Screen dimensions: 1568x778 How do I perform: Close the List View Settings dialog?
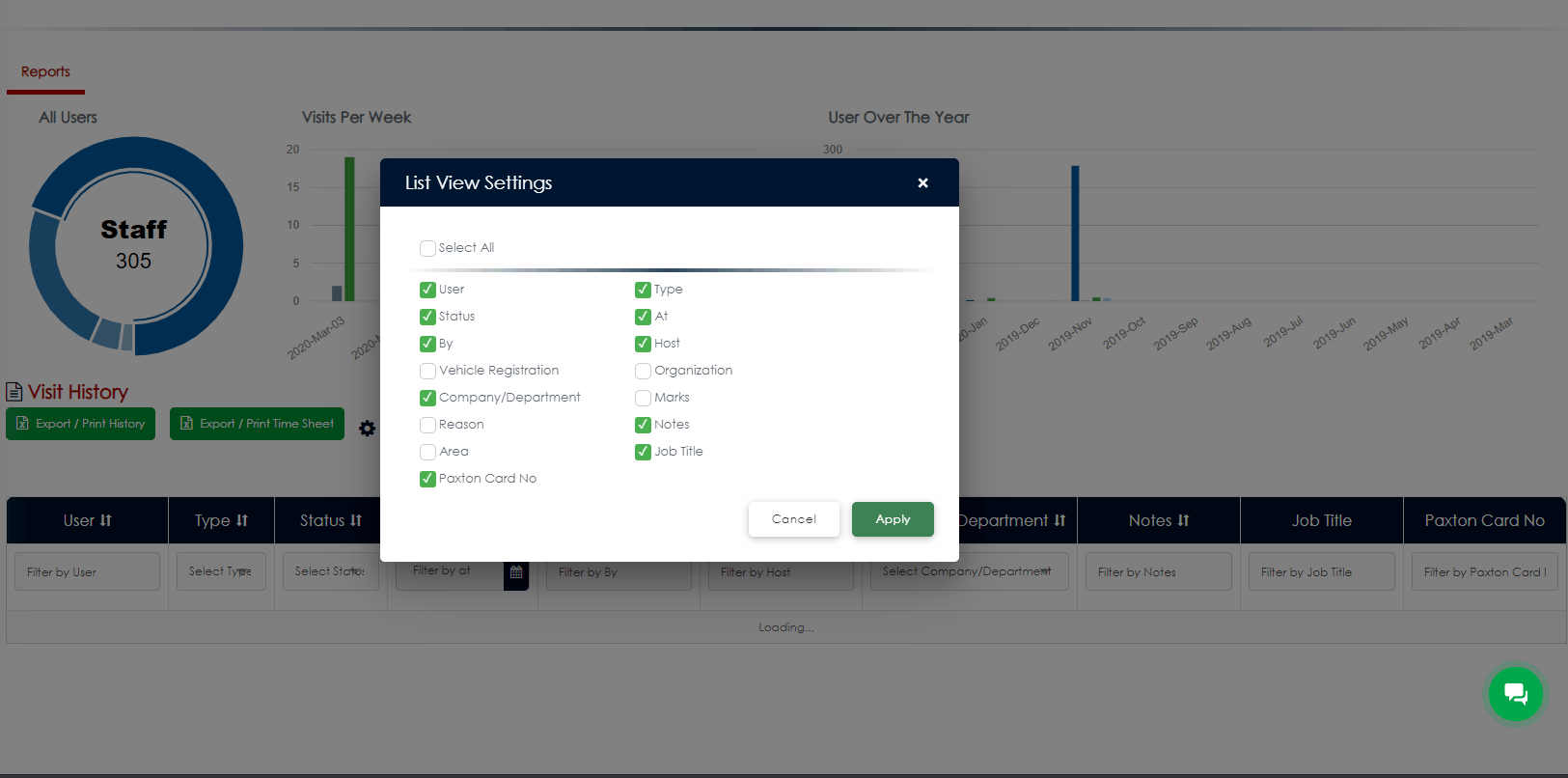click(922, 182)
